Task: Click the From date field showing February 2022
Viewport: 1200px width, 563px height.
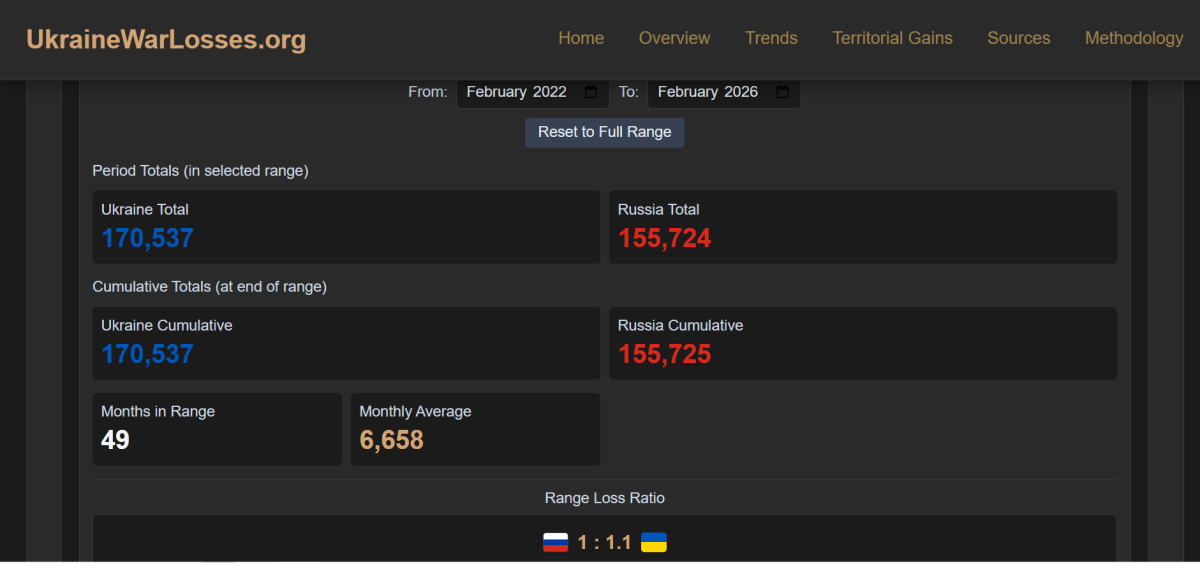Action: click(x=517, y=92)
